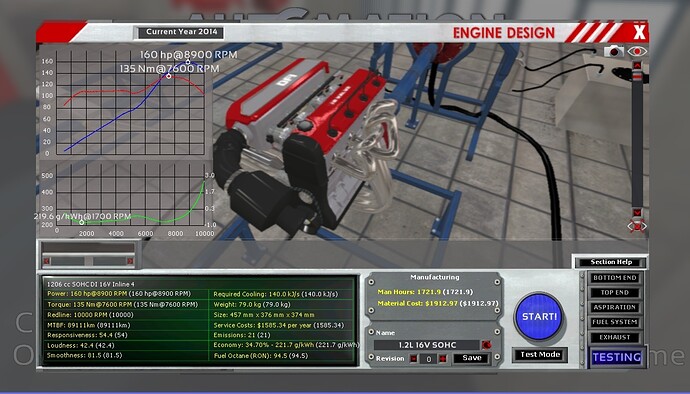The image size is (690, 394).
Task: Click the zoom slider down arrow
Action: [x=637, y=213]
